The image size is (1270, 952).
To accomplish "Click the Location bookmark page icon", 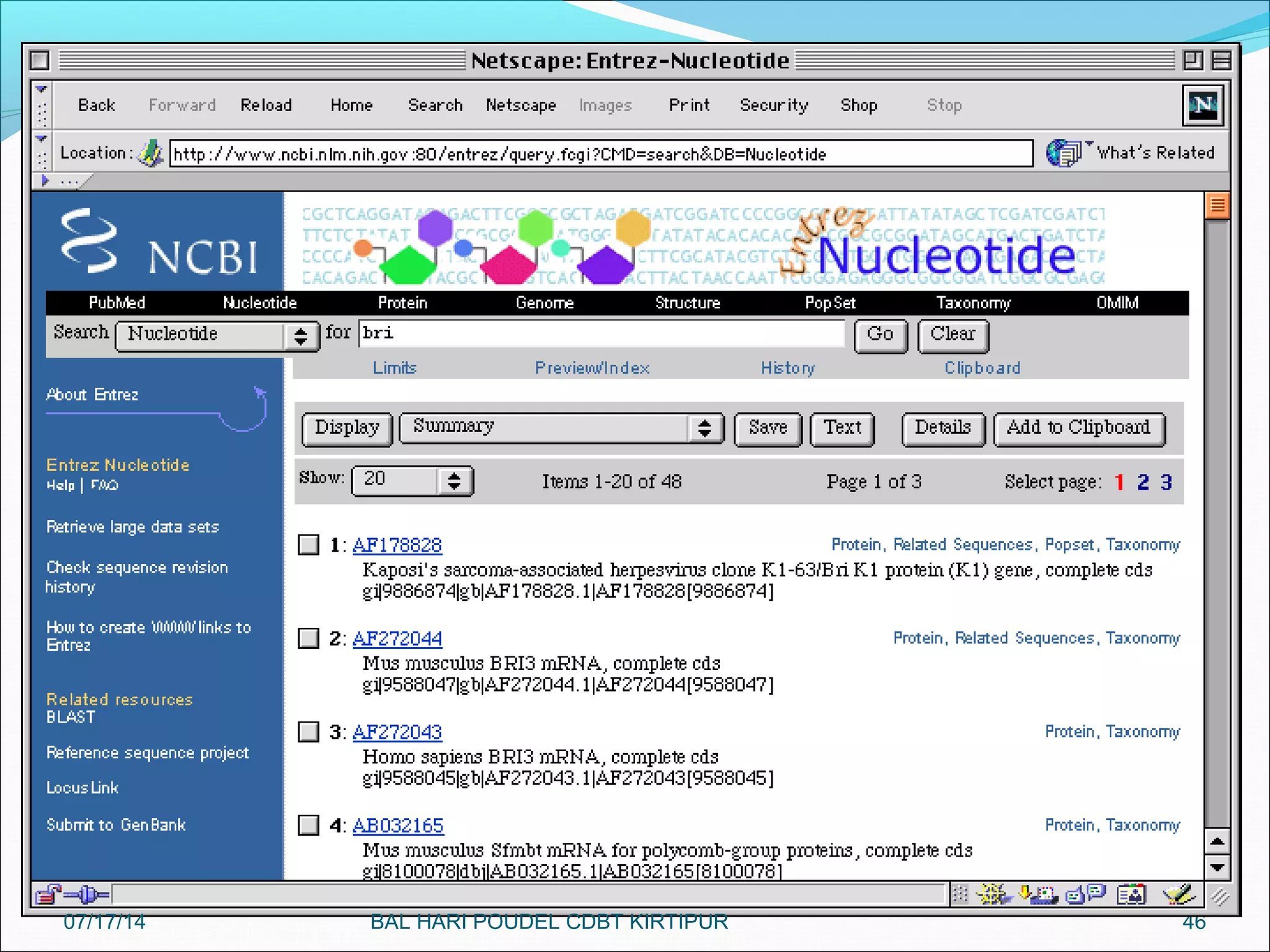I will pos(149,153).
